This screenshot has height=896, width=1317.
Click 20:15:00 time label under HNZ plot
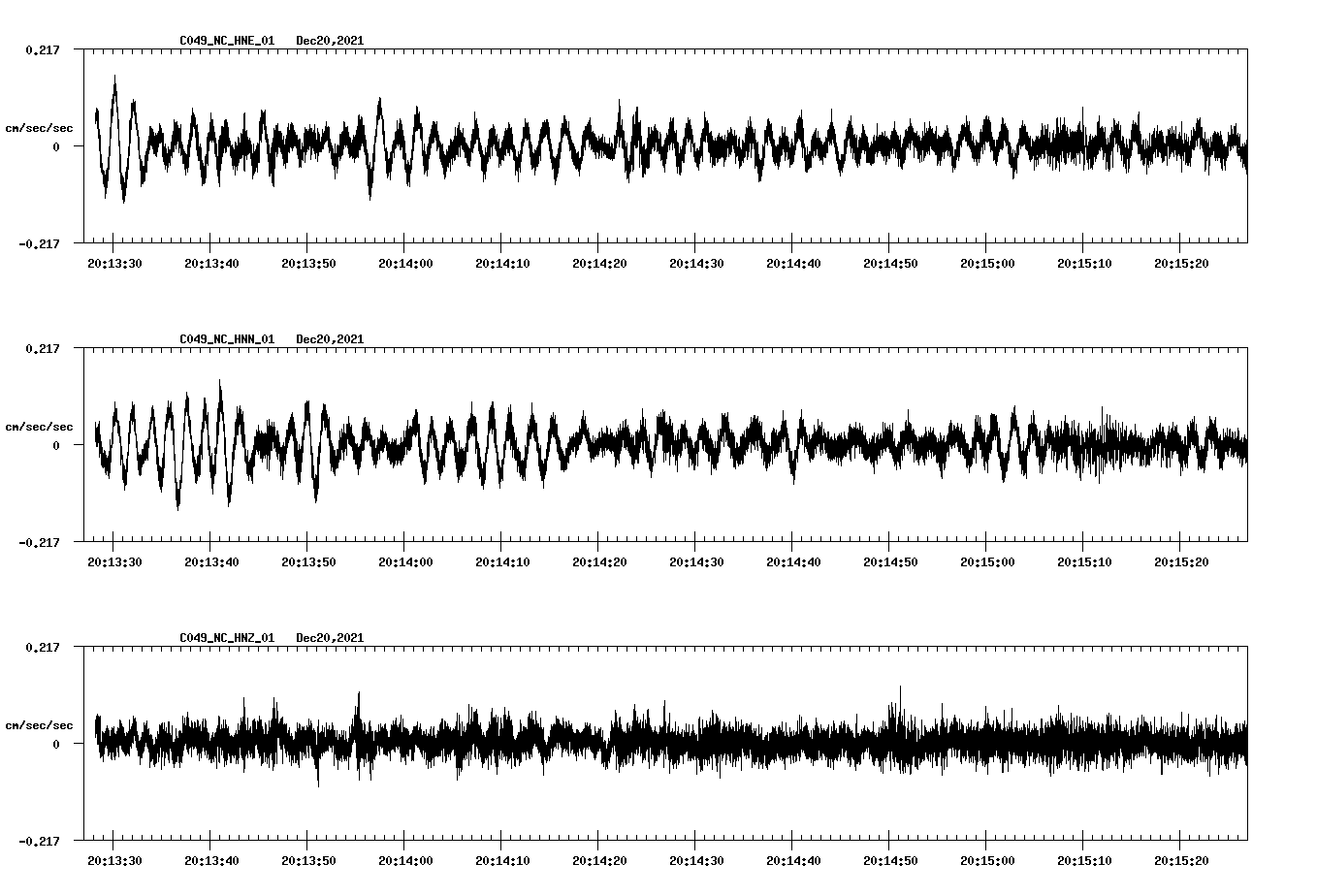[x=986, y=861]
